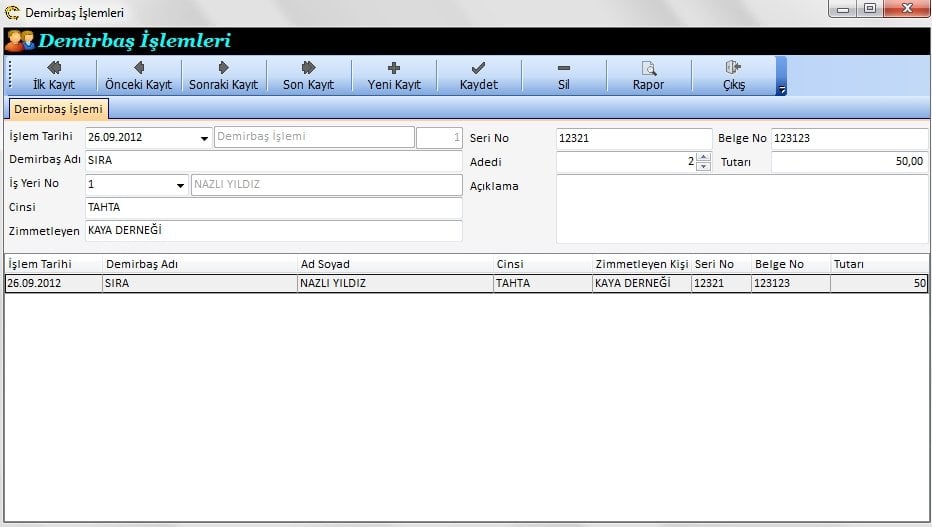
Task: Expand the toolbar overflow options arrow
Action: [782, 89]
